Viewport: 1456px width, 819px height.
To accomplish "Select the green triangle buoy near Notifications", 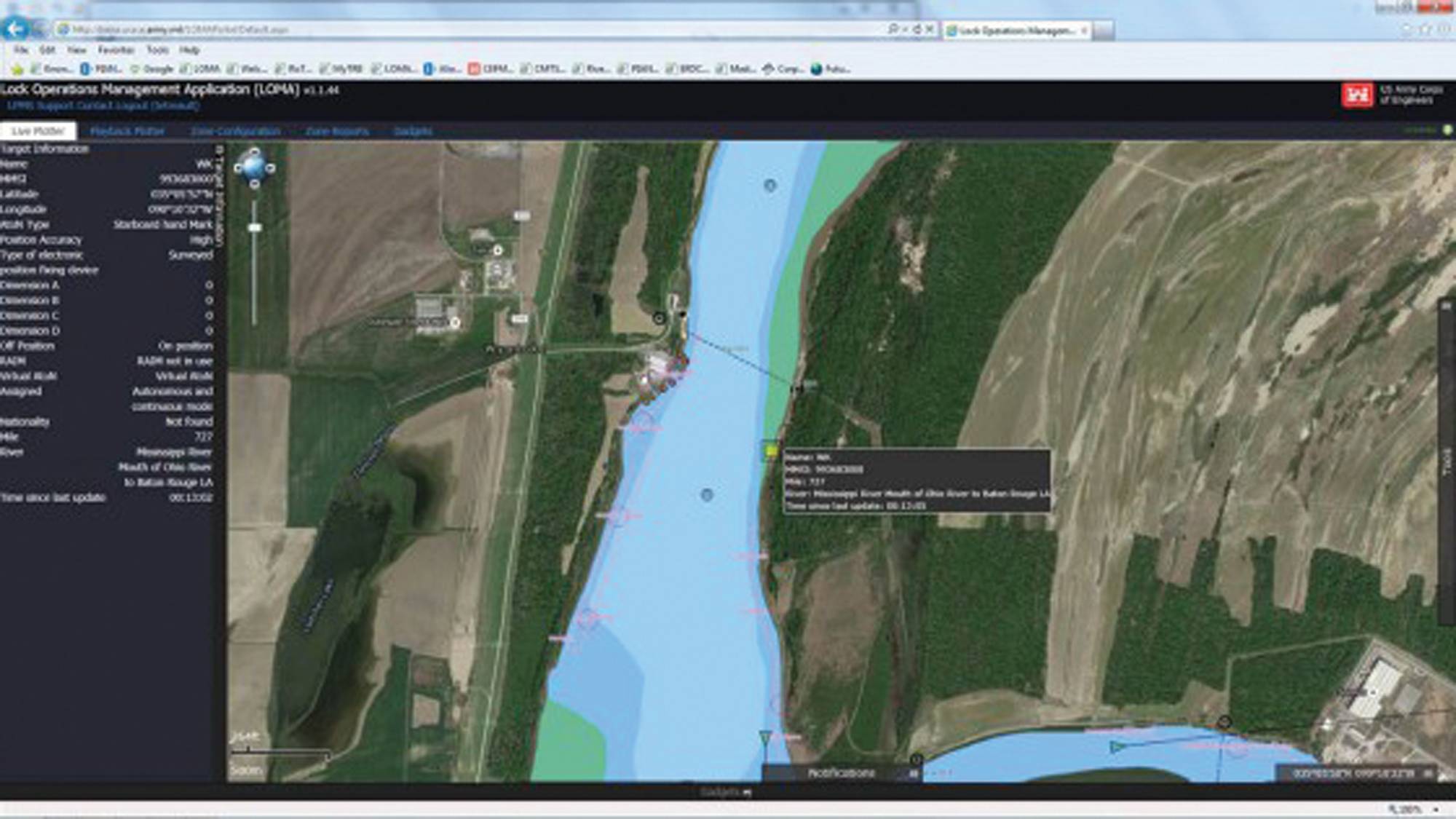I will [765, 738].
